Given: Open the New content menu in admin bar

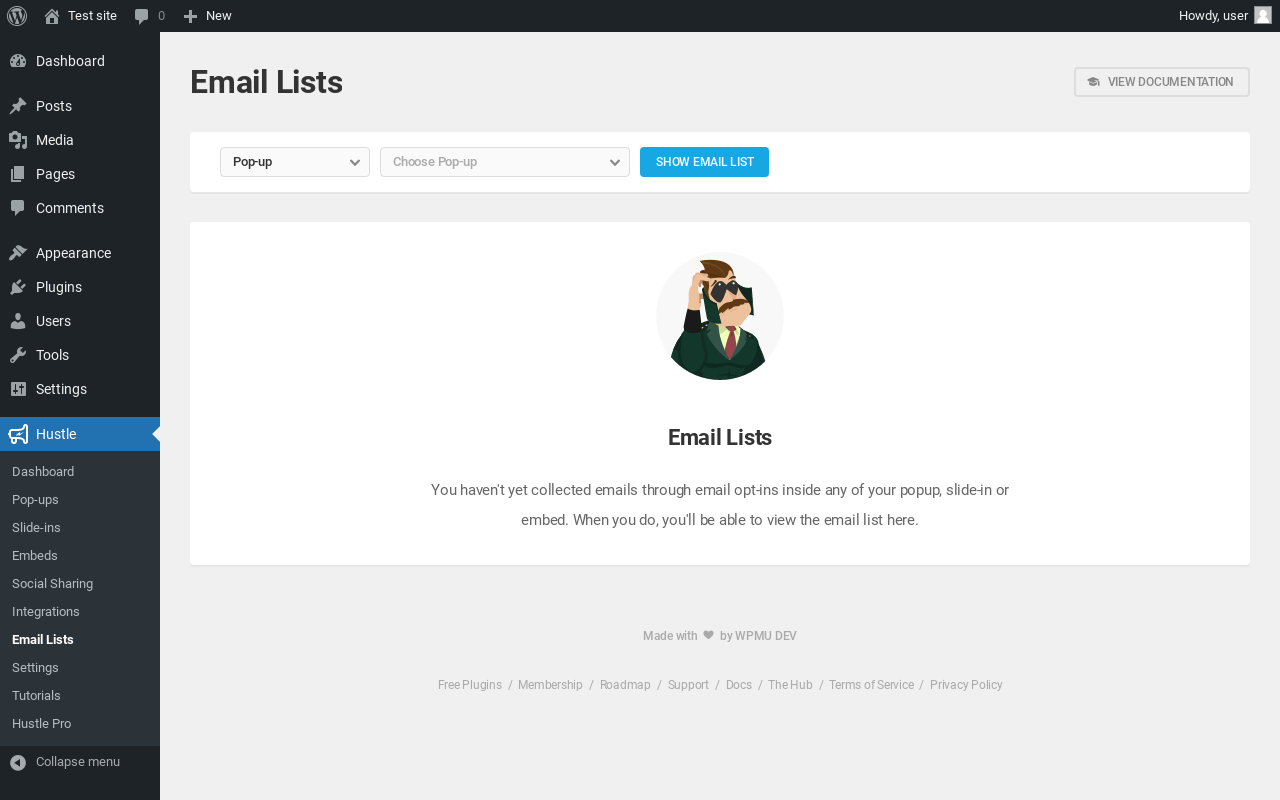Looking at the screenshot, I should coord(207,16).
